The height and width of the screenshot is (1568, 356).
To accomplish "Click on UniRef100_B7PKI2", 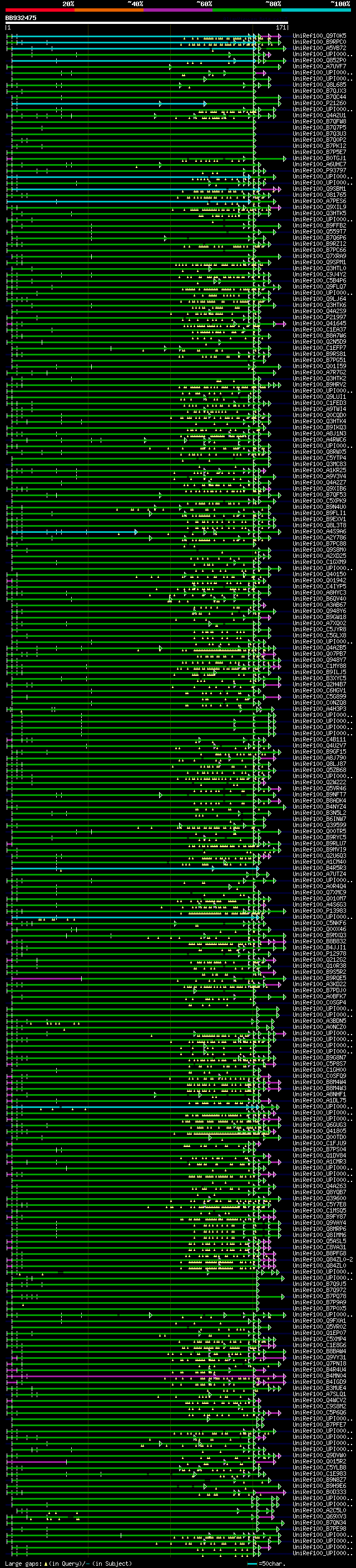I will click(x=319, y=146).
